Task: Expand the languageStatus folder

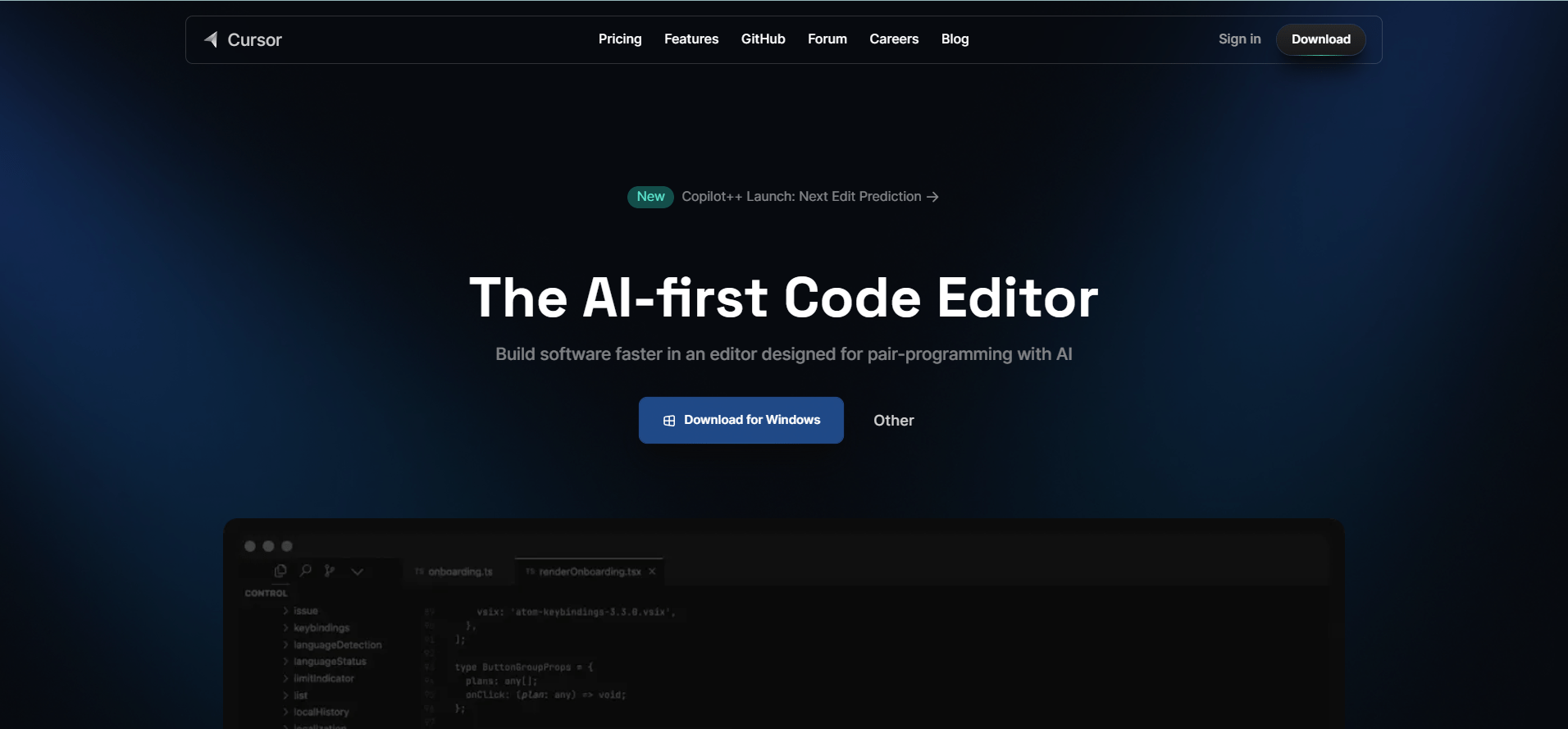Action: pos(325,662)
